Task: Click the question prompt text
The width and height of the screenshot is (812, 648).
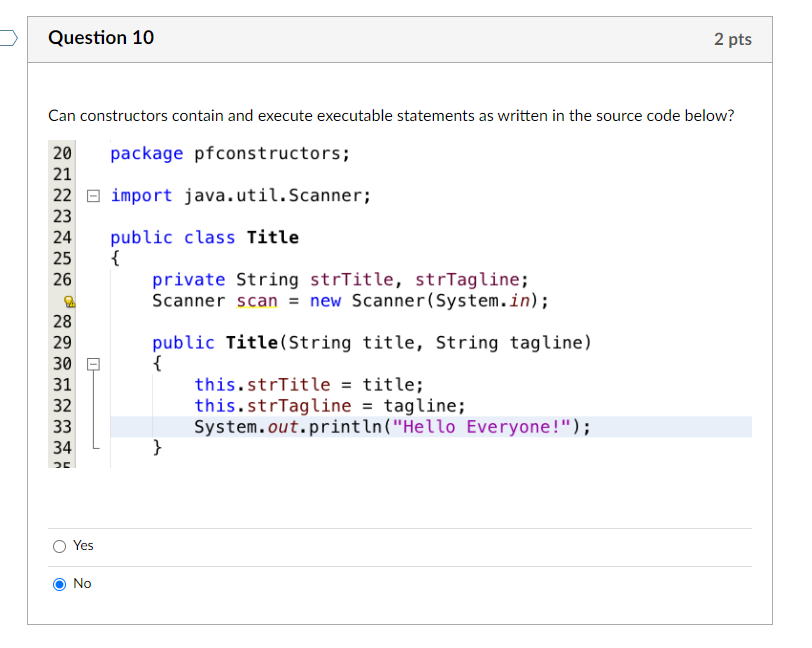Action: [392, 116]
